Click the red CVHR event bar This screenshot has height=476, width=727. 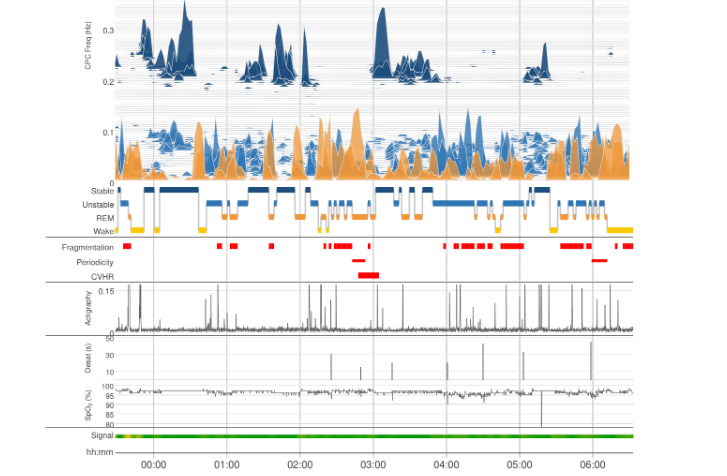368,274
